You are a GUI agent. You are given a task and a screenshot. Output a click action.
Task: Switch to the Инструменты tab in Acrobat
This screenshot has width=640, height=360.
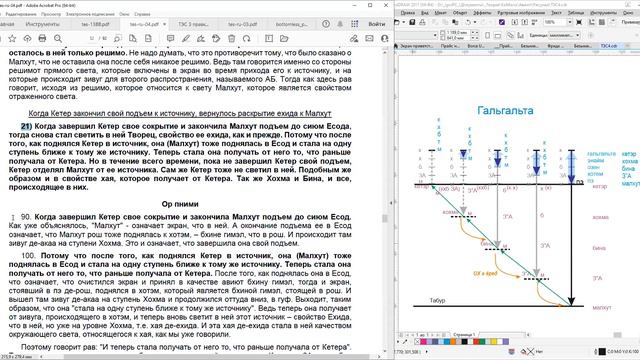click(x=42, y=24)
